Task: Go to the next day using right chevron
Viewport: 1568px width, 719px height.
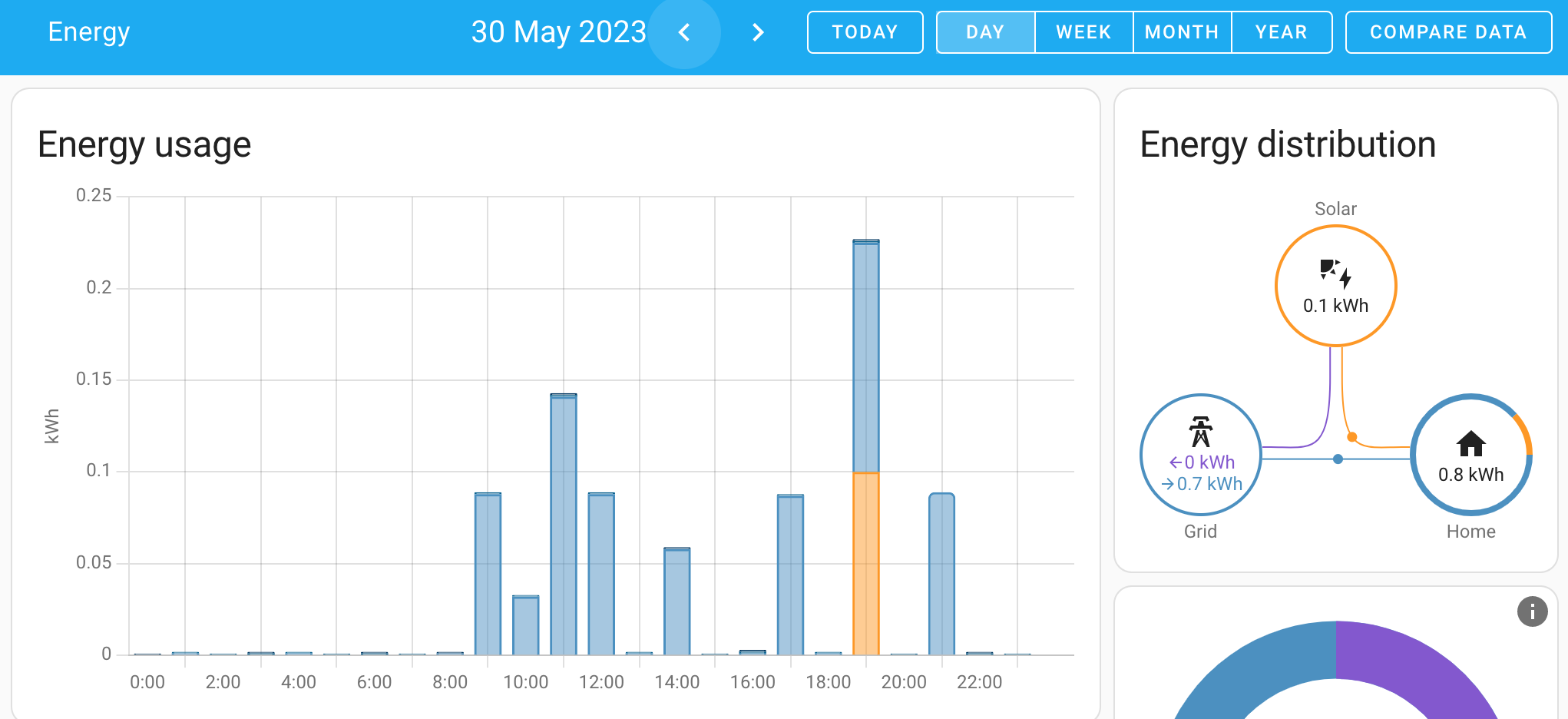Action: coord(758,32)
